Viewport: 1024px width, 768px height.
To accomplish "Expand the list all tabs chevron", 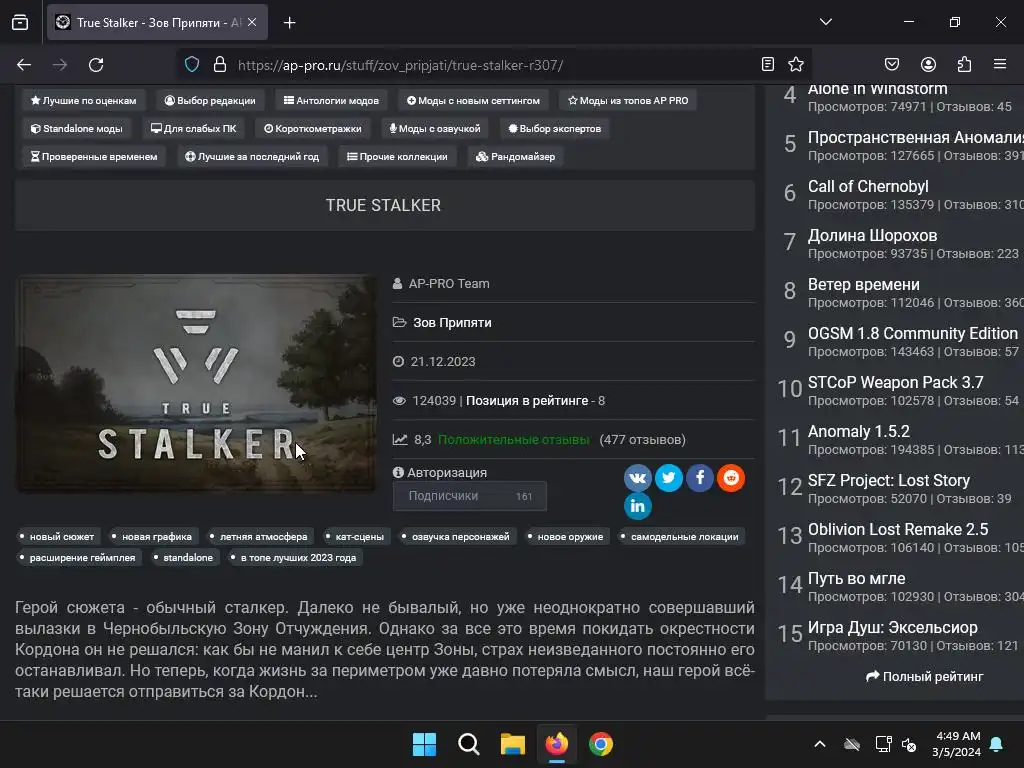I will point(825,22).
